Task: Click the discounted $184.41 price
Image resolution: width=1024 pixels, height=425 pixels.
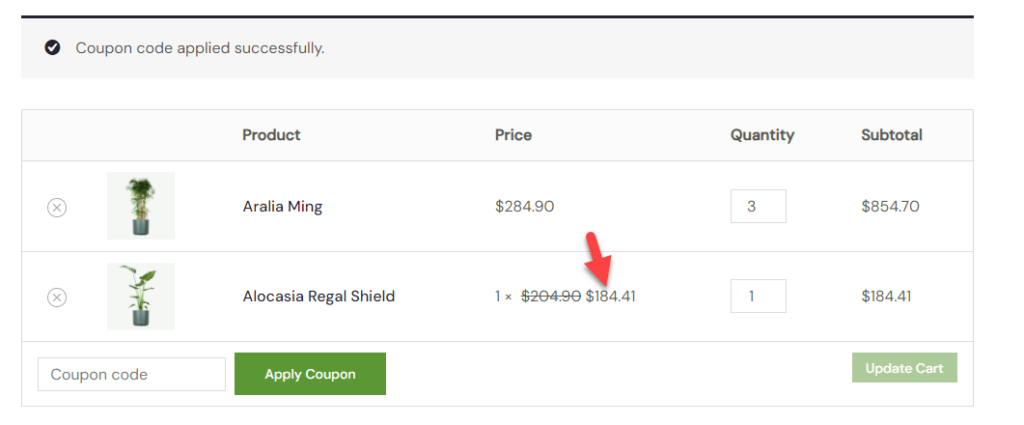Action: click(611, 297)
